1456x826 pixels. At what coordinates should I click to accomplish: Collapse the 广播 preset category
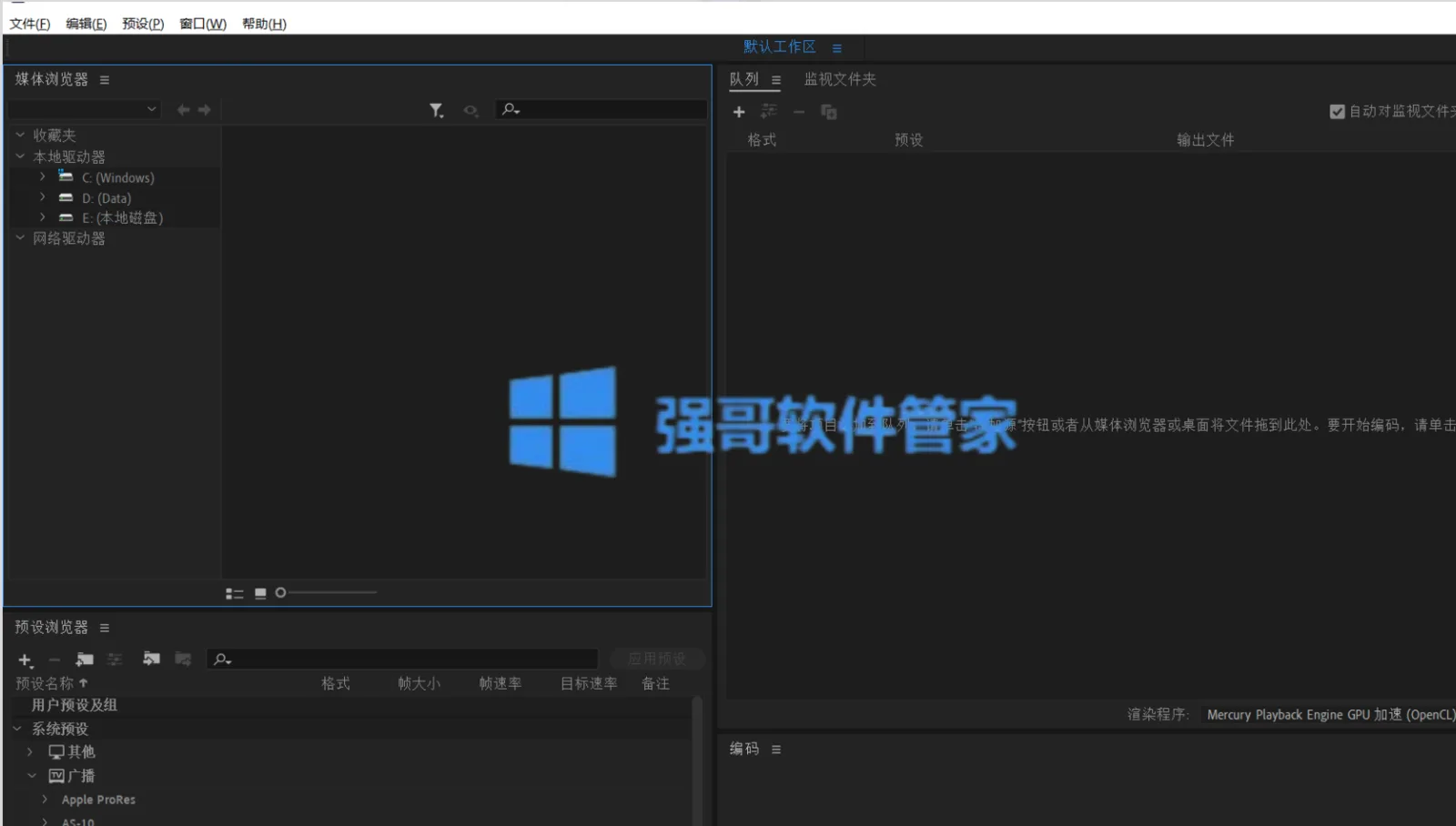(x=31, y=776)
